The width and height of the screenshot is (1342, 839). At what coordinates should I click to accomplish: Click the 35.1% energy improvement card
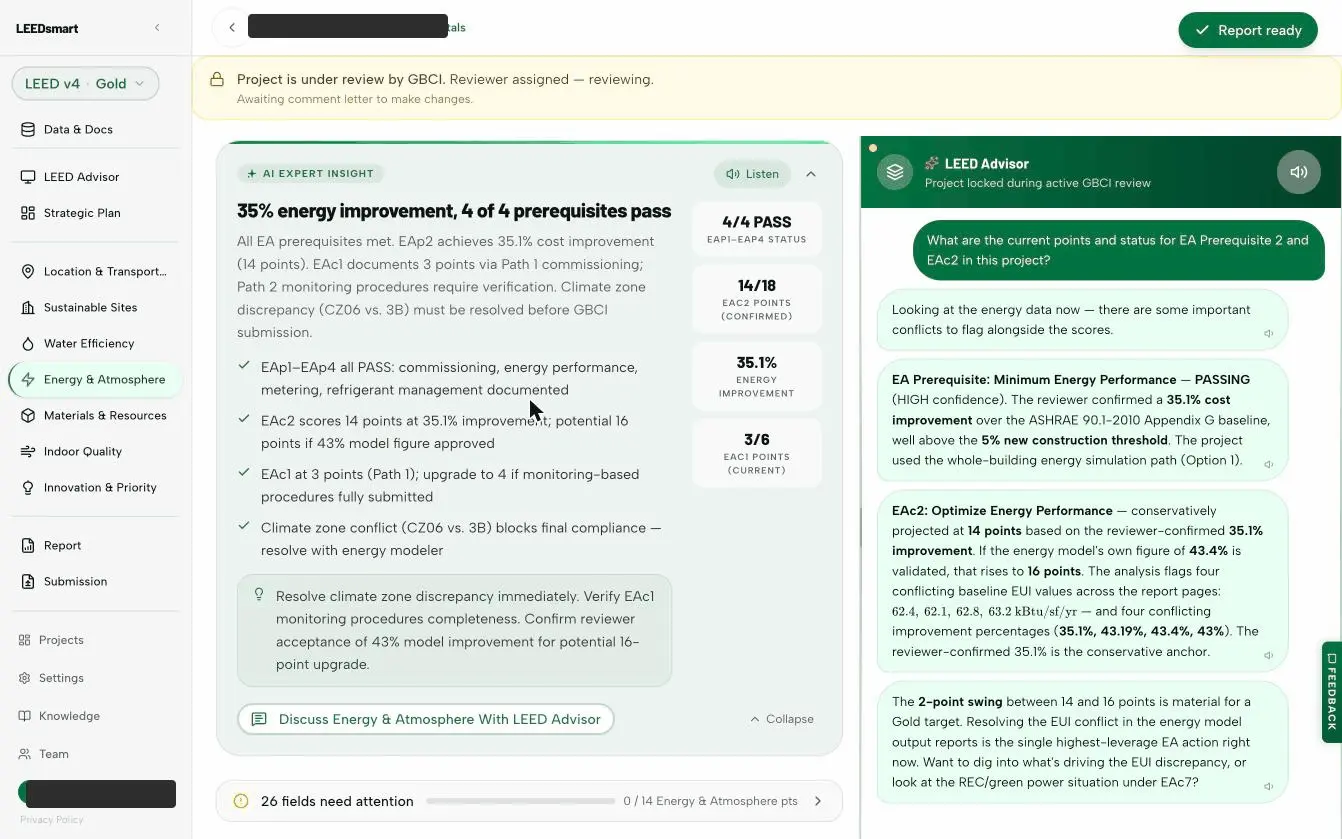click(x=757, y=376)
